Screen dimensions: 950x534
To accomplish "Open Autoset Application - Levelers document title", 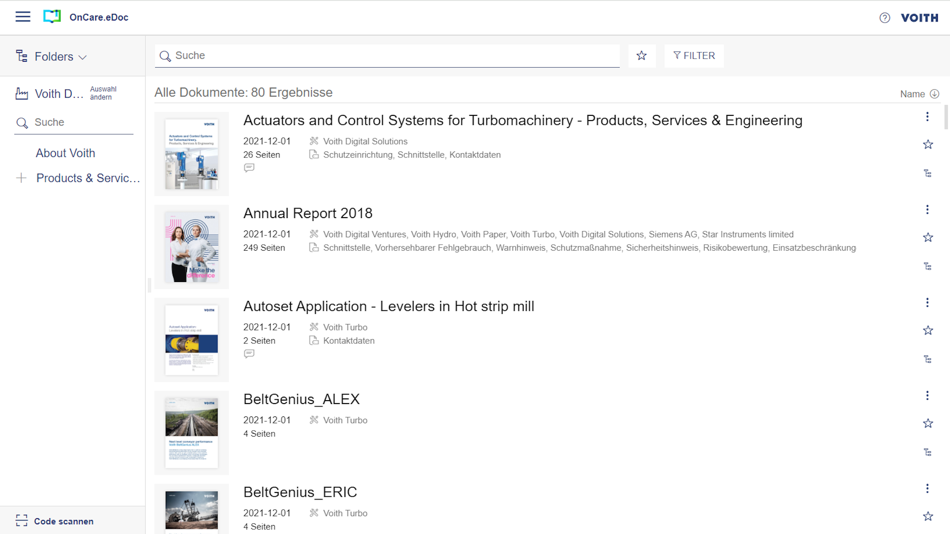I will (x=389, y=307).
